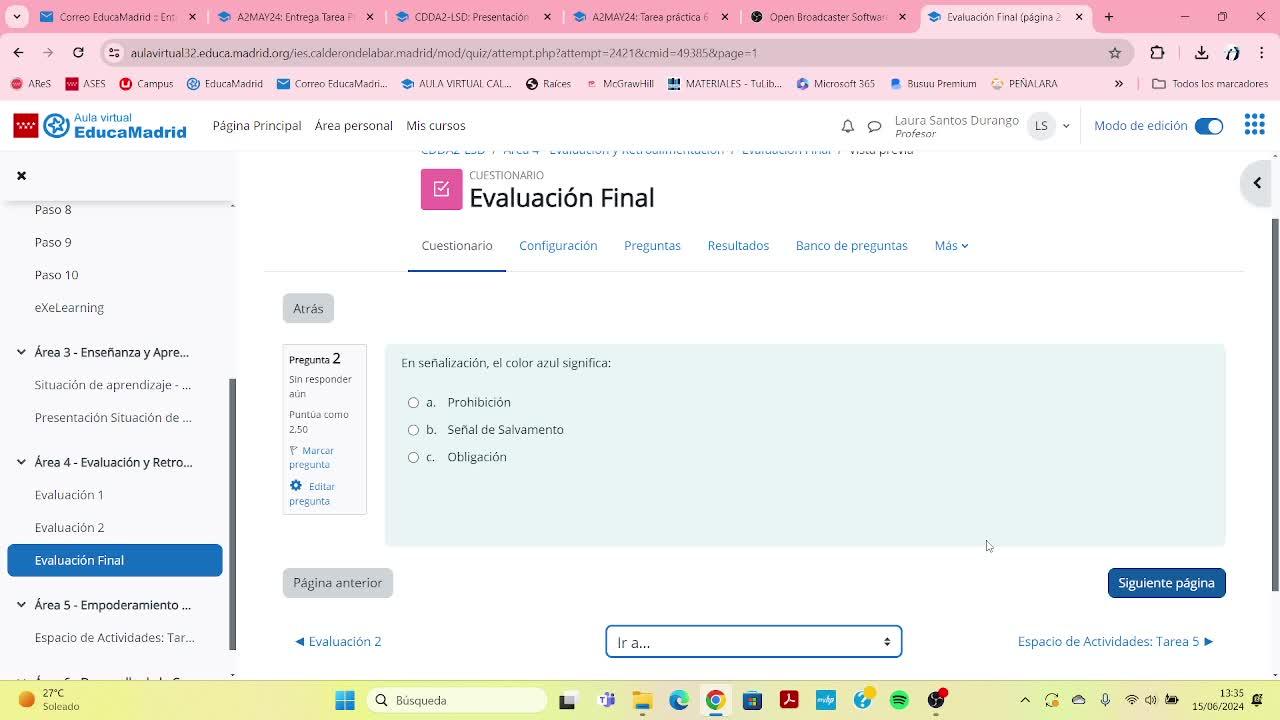Click the Atrás button

tap(308, 309)
